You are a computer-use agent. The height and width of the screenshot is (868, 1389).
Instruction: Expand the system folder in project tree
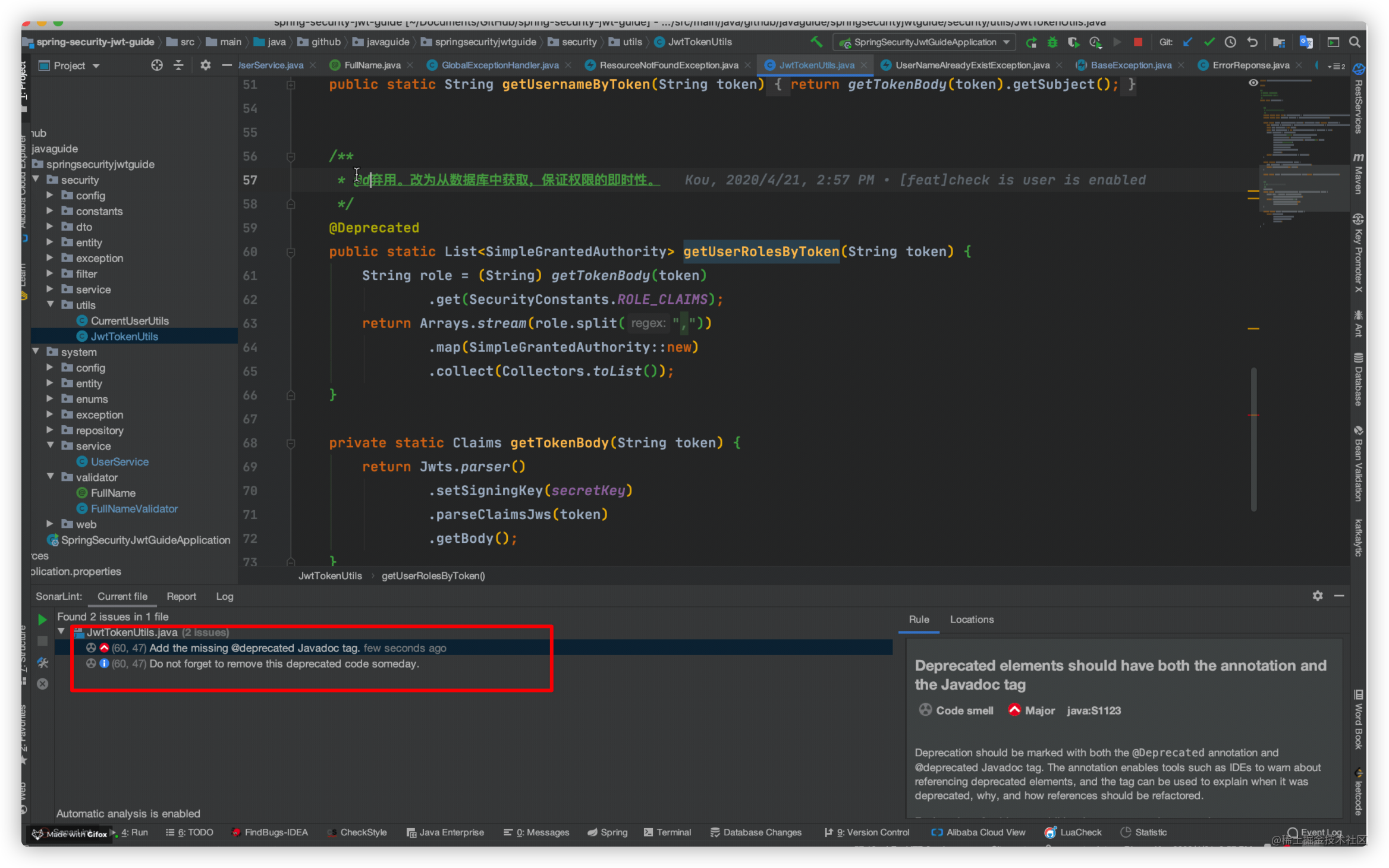[35, 352]
